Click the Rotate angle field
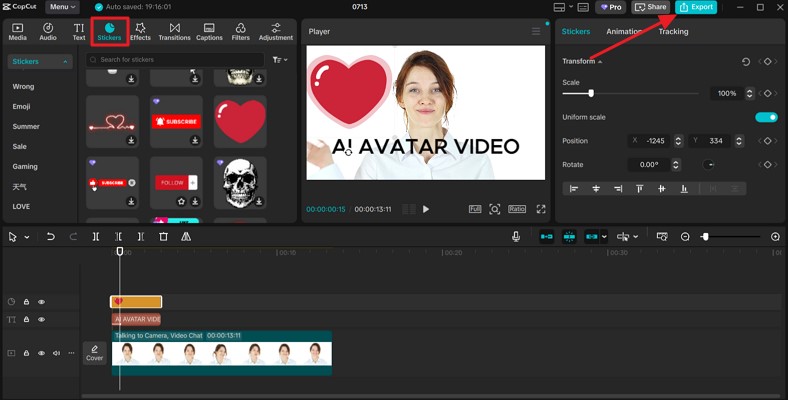788x400 pixels. coord(649,165)
